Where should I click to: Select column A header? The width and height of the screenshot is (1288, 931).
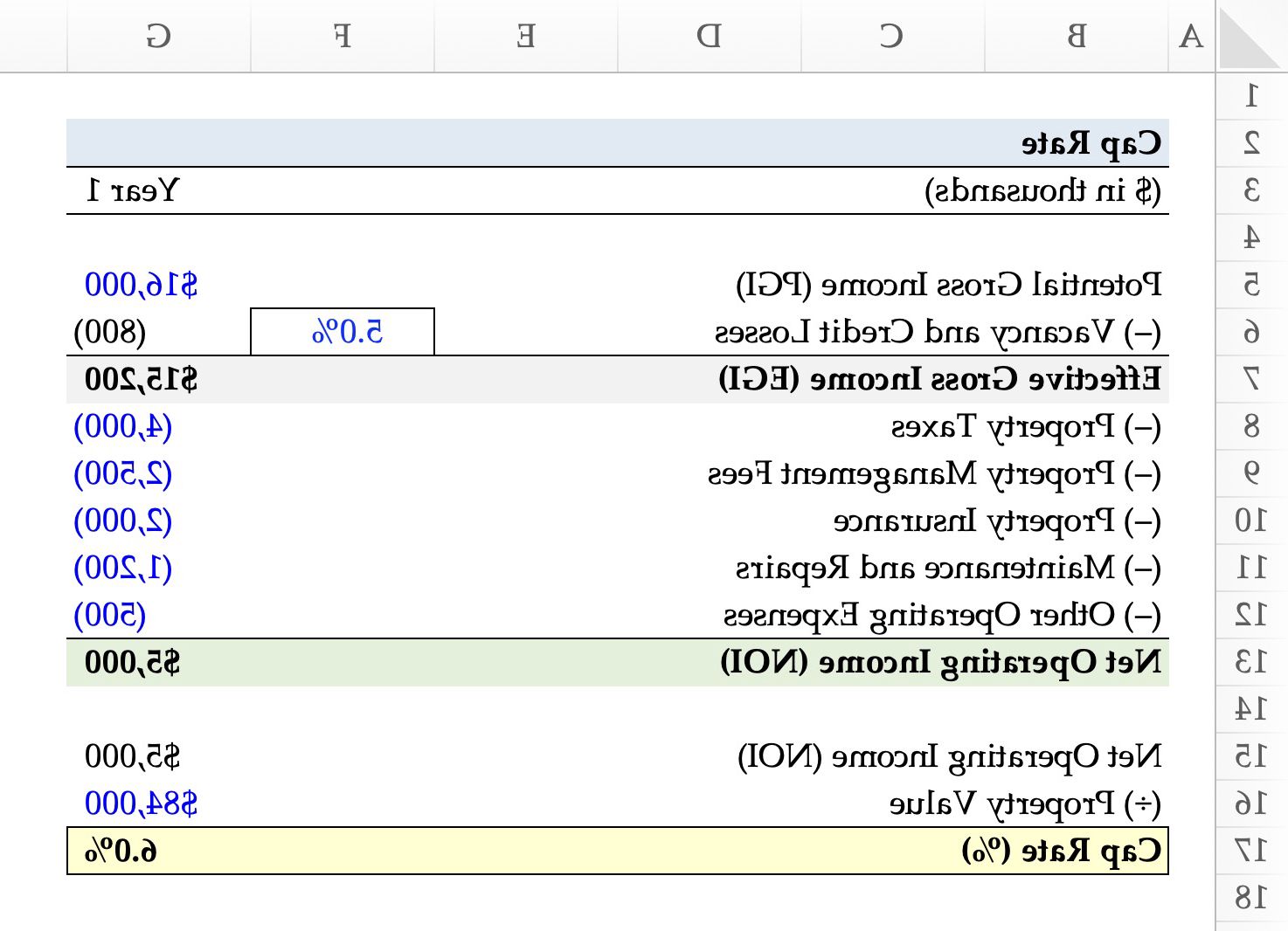(x=1191, y=37)
